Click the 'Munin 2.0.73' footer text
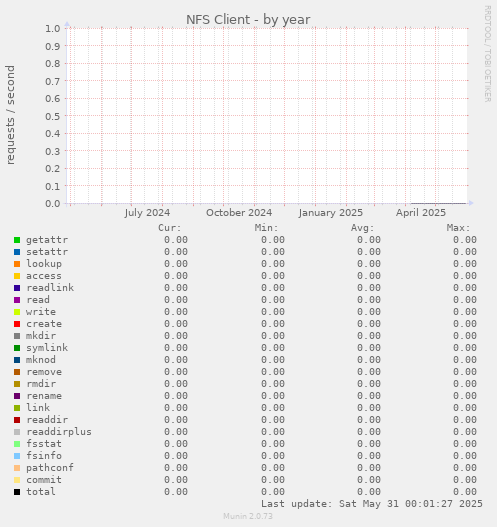The height and width of the screenshot is (527, 497). (248, 516)
